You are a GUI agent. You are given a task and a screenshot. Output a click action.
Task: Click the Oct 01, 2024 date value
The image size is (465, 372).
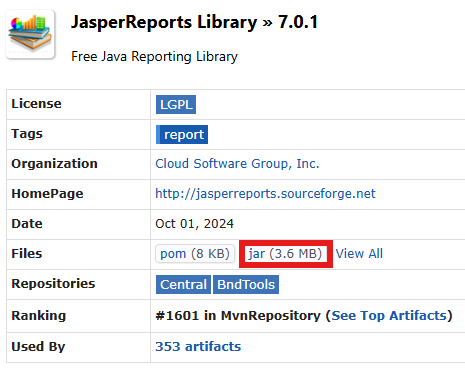click(x=195, y=224)
